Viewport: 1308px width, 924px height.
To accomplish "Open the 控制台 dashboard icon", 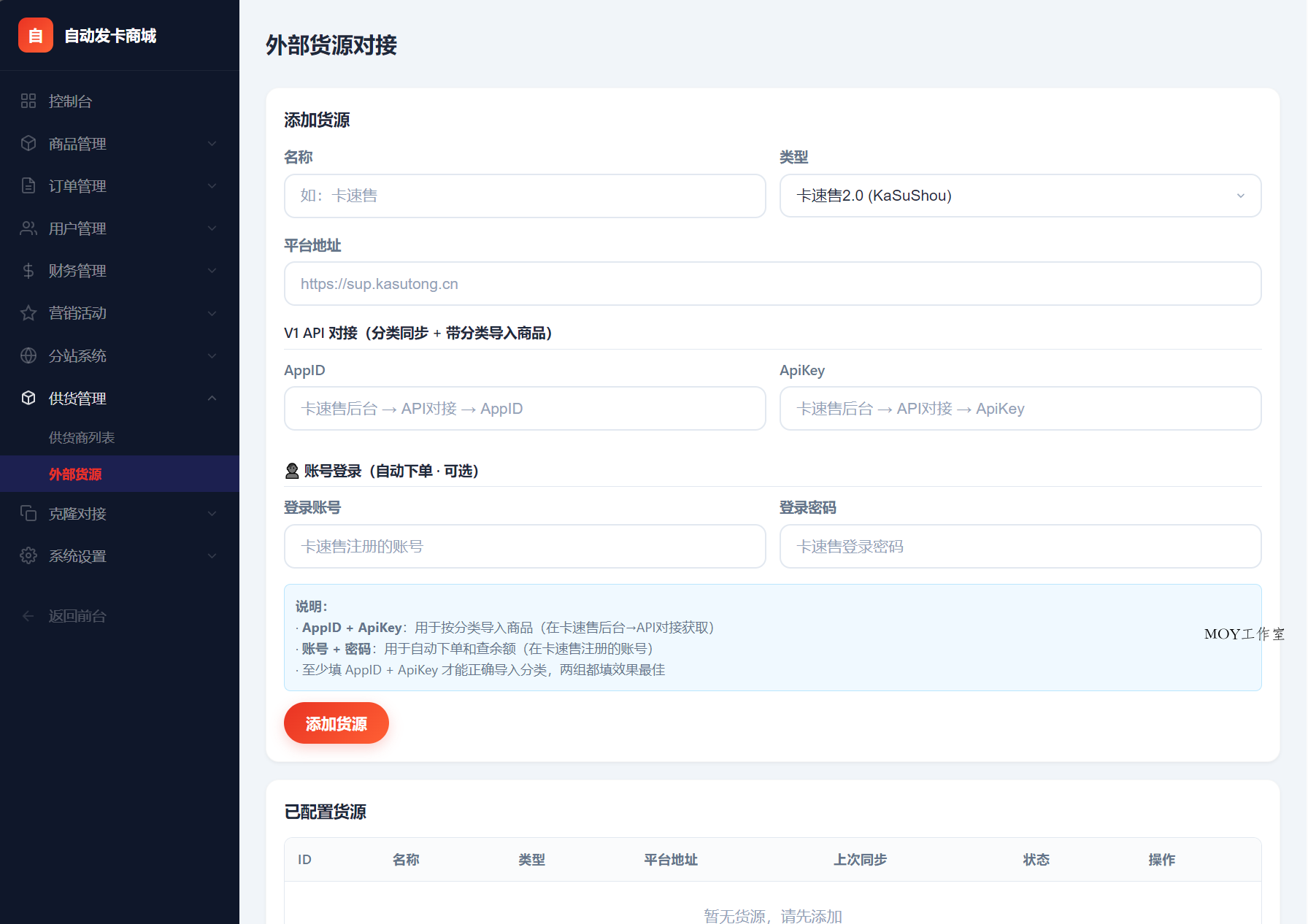I will pos(28,101).
